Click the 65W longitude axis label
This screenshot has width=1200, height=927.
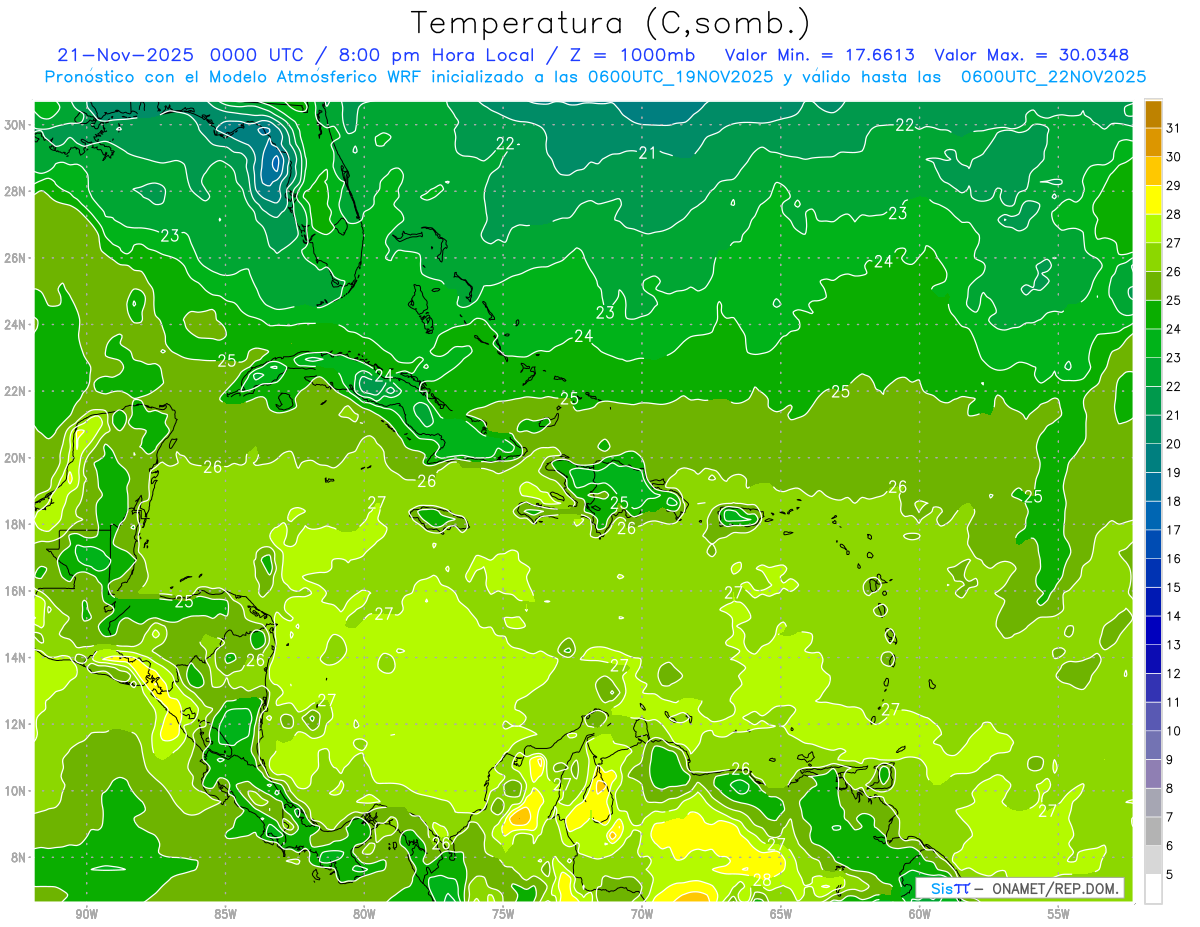pyautogui.click(x=781, y=914)
